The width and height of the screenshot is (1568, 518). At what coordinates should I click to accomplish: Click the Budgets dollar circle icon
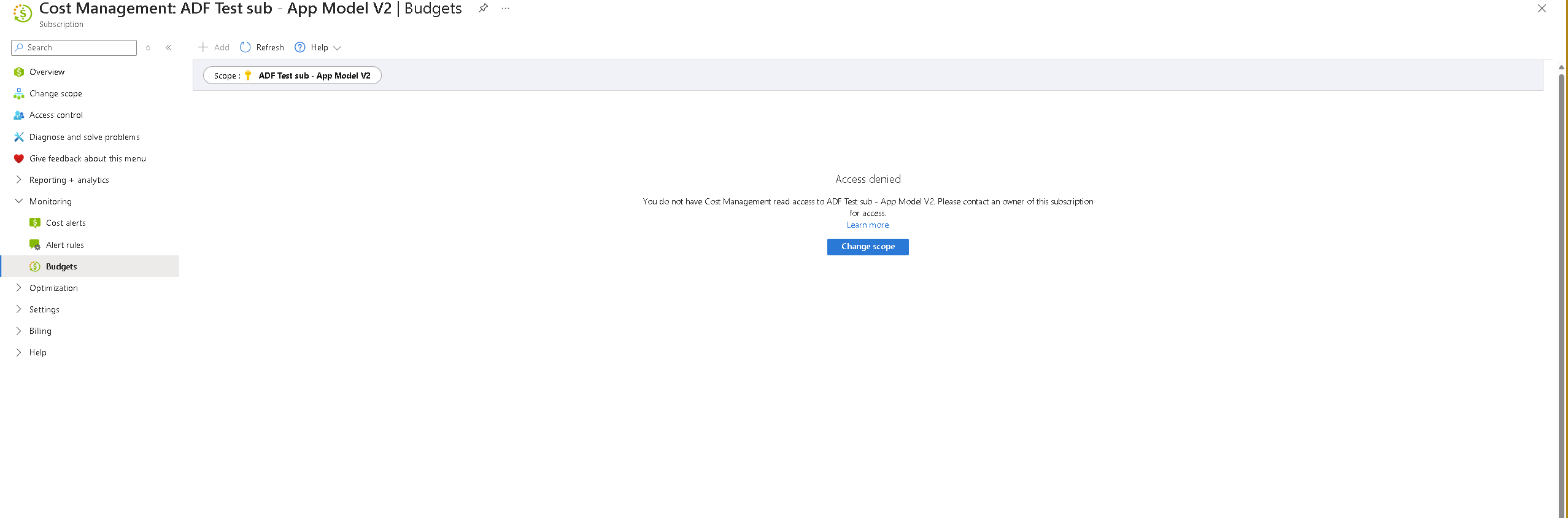pos(35,266)
